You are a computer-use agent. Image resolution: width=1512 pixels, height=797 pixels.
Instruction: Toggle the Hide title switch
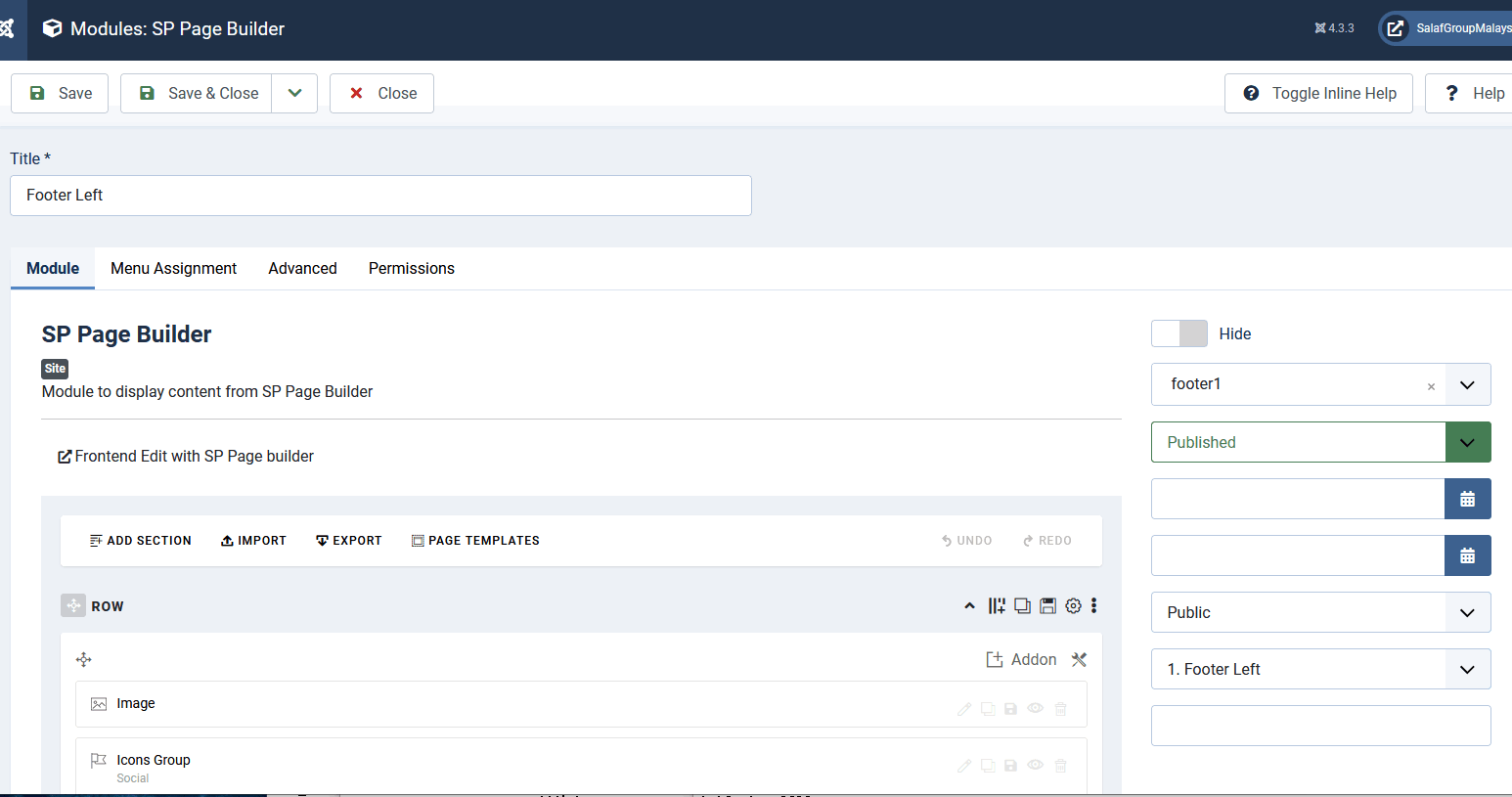[x=1178, y=333]
